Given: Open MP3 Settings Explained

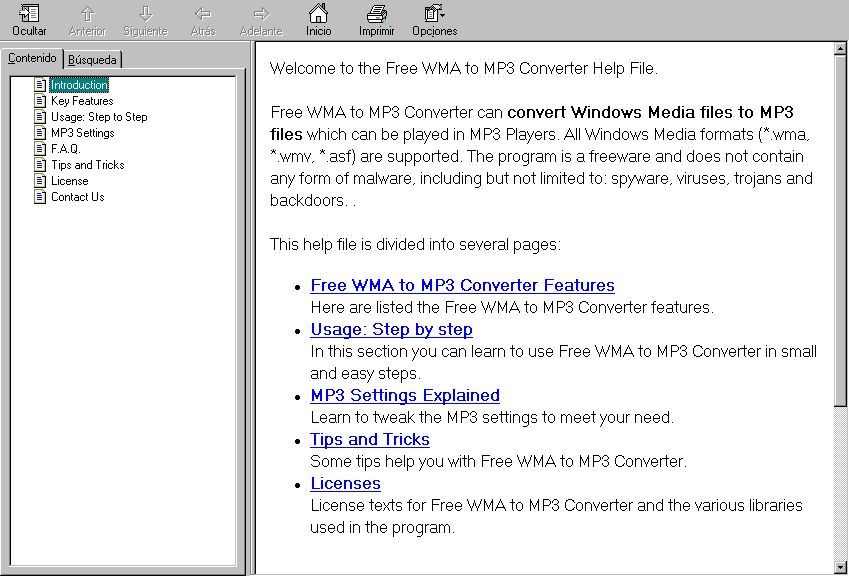Looking at the screenshot, I should tap(404, 395).
